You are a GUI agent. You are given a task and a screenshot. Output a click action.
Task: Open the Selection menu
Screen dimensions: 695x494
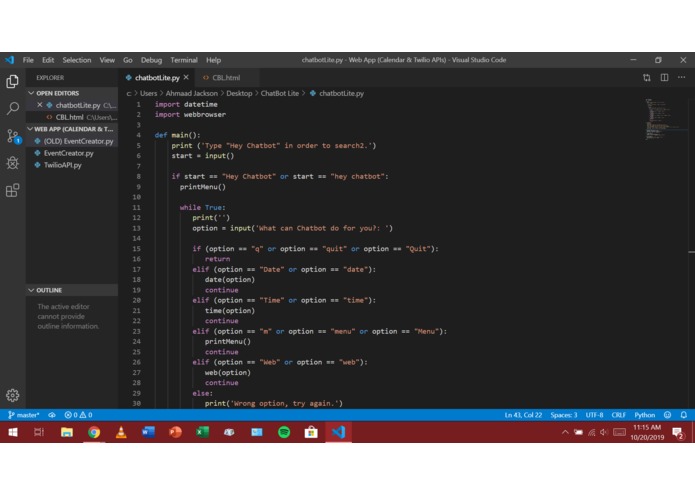click(77, 60)
